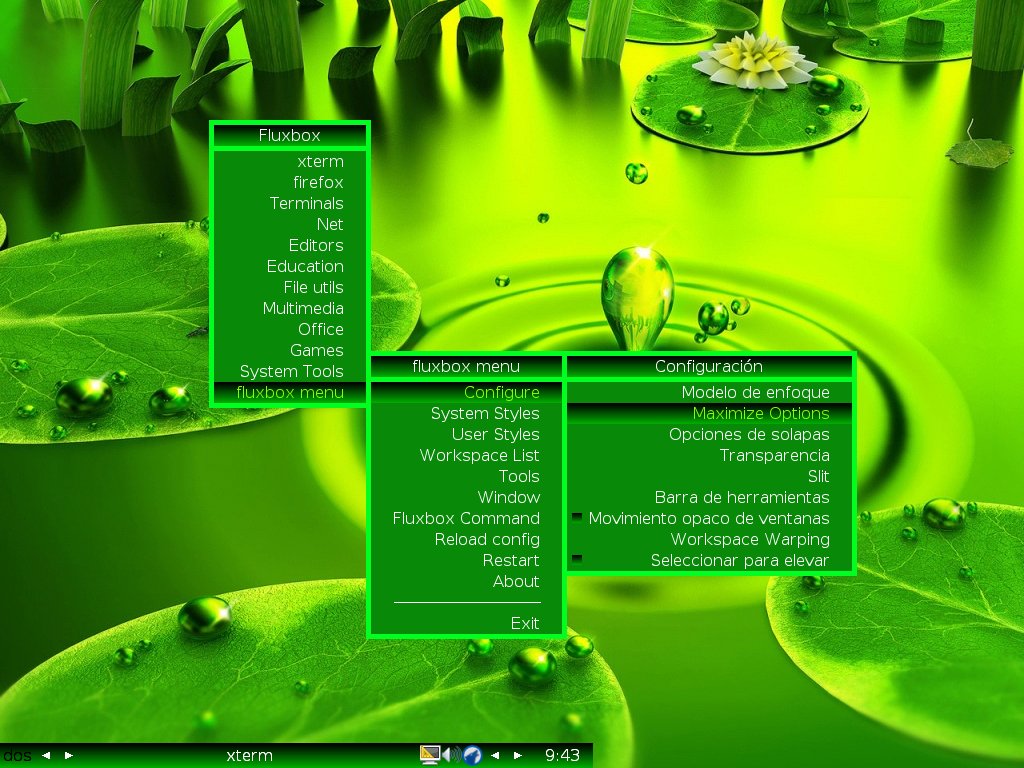Click the xterm task in the toolbar
Screen dimensions: 1024x768
pyautogui.click(x=249, y=756)
